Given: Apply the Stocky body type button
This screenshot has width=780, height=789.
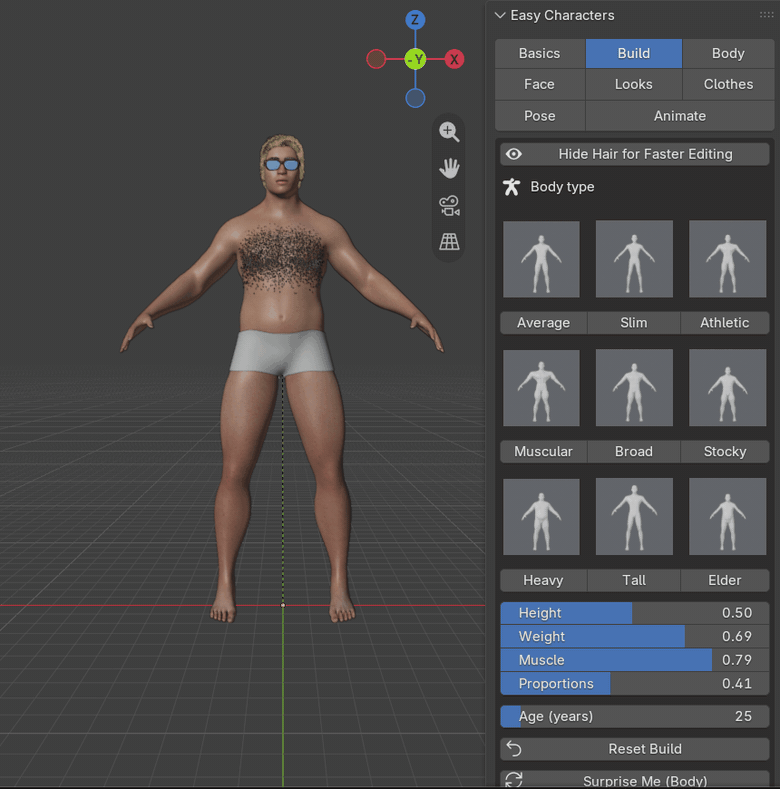Looking at the screenshot, I should point(725,451).
